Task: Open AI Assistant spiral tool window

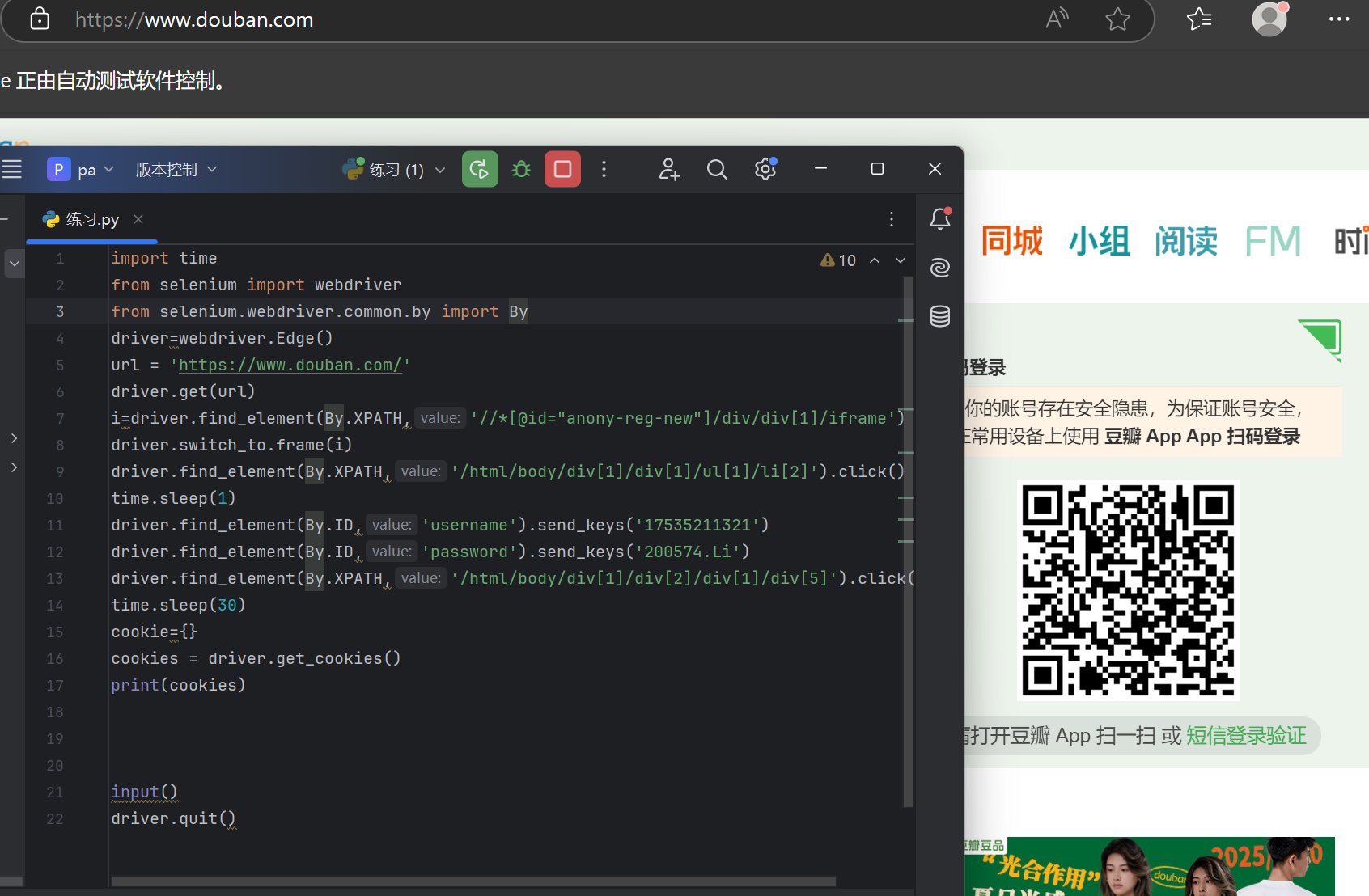Action: pyautogui.click(x=940, y=268)
